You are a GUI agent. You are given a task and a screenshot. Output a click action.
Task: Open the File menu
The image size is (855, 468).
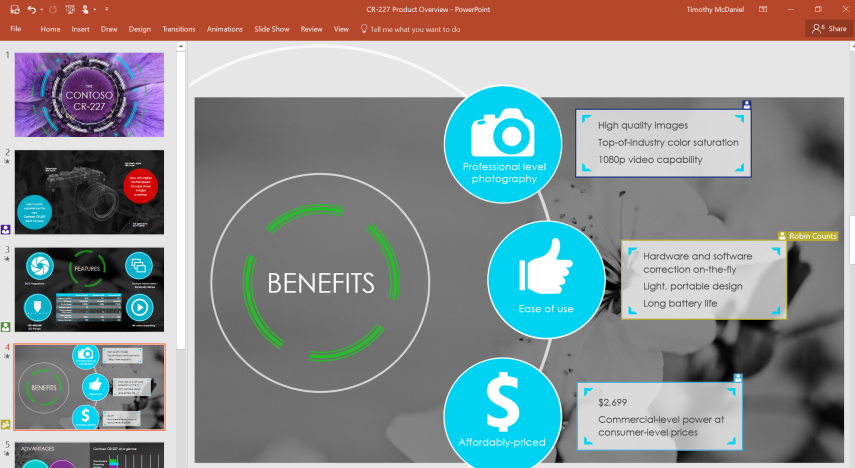pos(15,29)
